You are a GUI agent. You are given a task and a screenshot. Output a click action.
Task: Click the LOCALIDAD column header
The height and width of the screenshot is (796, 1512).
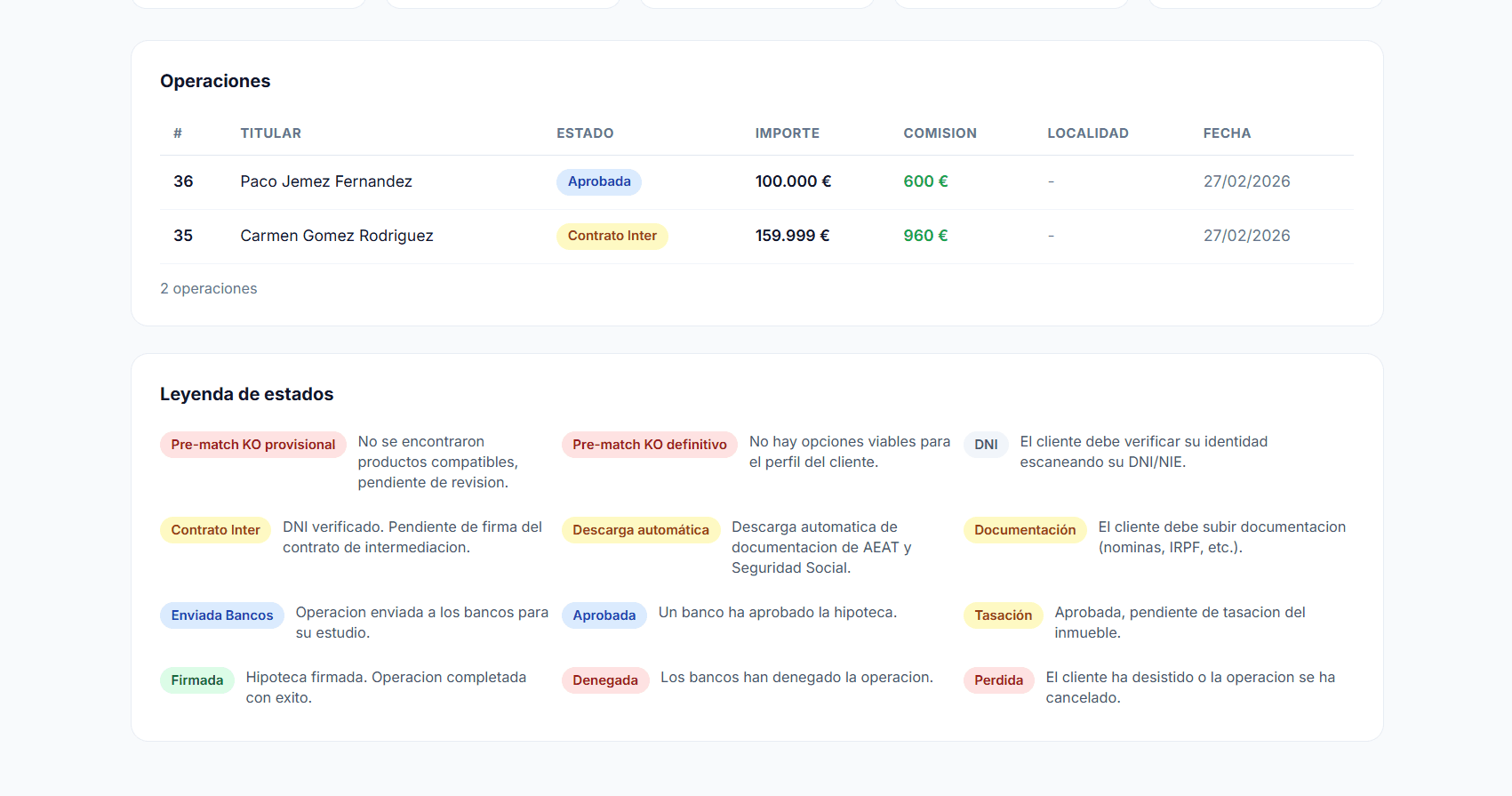click(1088, 133)
